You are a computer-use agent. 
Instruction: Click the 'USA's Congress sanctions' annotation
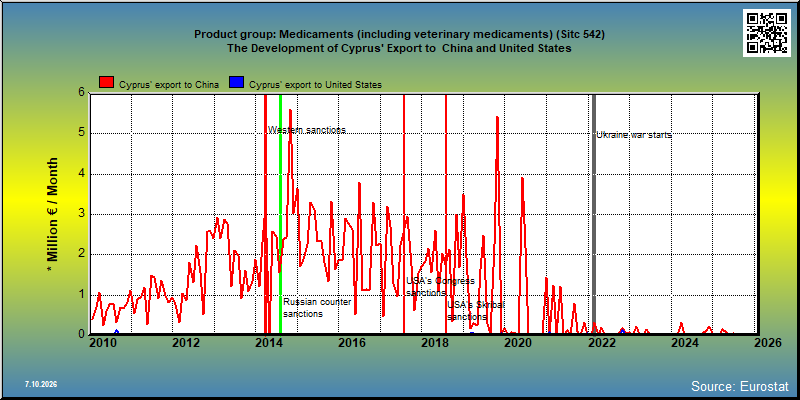[x=440, y=287]
